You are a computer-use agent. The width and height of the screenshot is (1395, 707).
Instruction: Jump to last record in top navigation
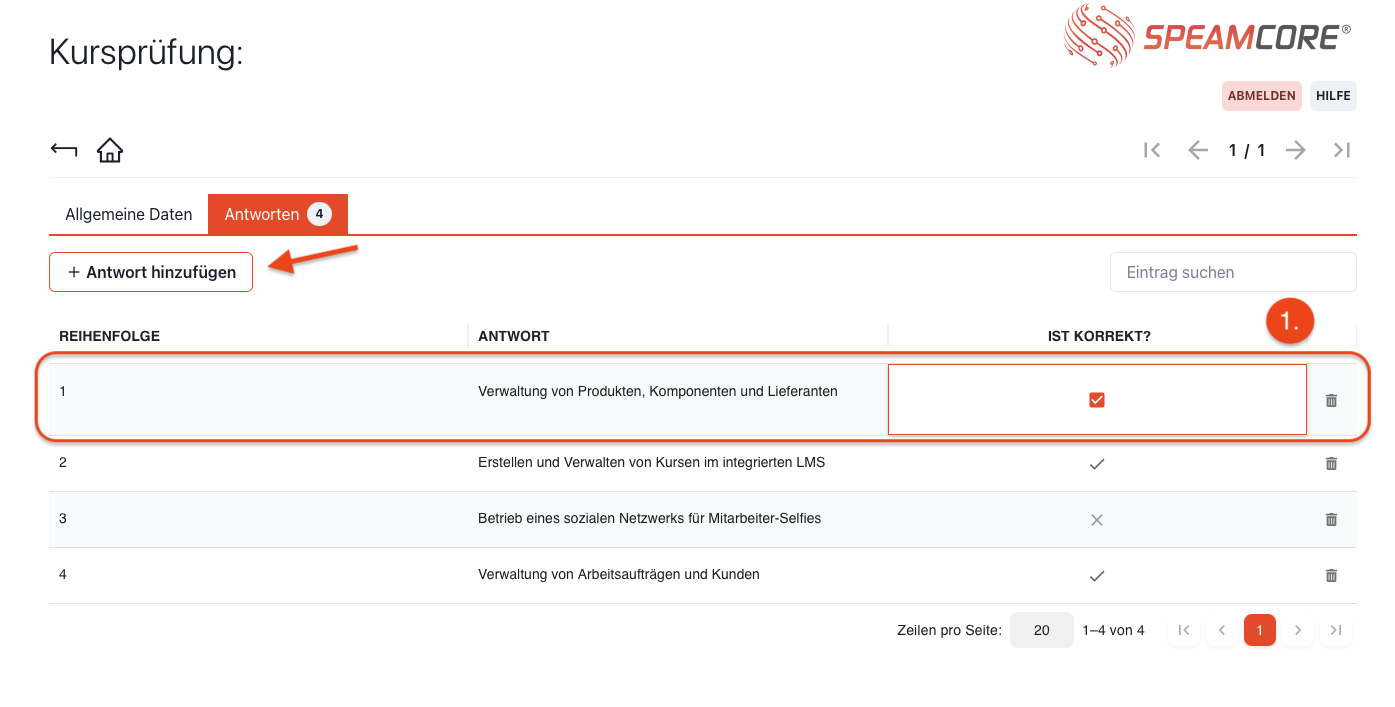[x=1342, y=150]
